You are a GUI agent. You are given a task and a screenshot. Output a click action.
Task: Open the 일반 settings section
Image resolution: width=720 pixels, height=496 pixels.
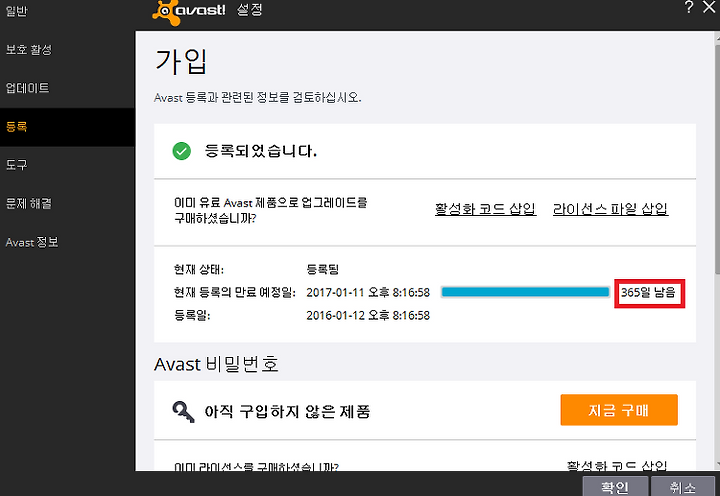pyautogui.click(x=17, y=10)
